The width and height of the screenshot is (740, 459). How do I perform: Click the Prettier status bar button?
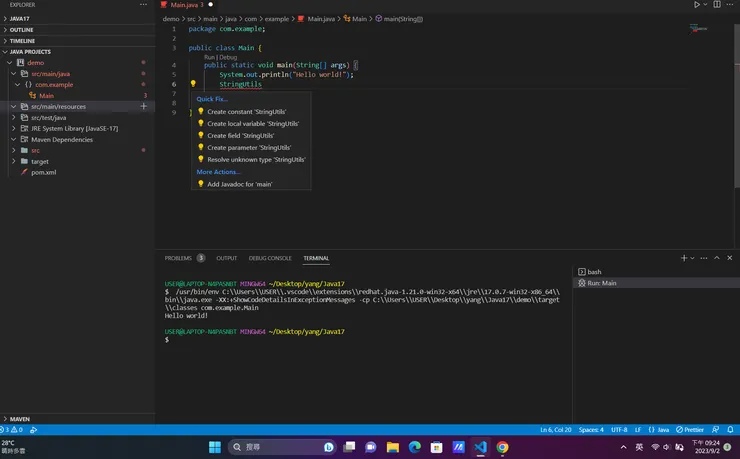click(x=690, y=429)
